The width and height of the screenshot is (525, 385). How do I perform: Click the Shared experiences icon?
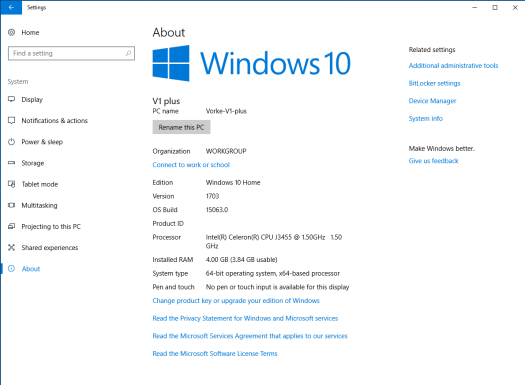point(11,247)
